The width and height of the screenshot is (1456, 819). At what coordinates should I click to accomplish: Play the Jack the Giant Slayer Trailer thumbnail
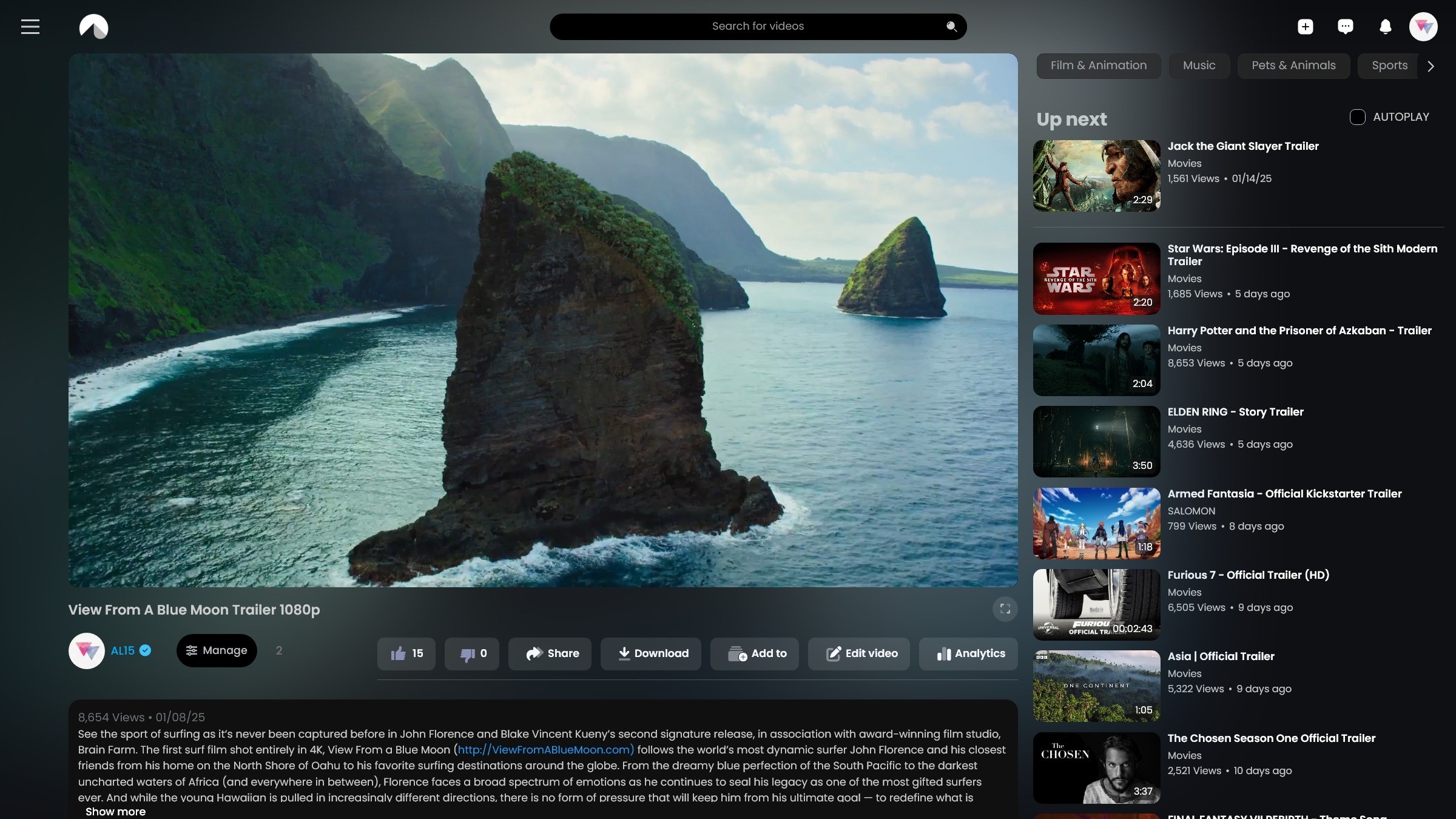[x=1096, y=176]
